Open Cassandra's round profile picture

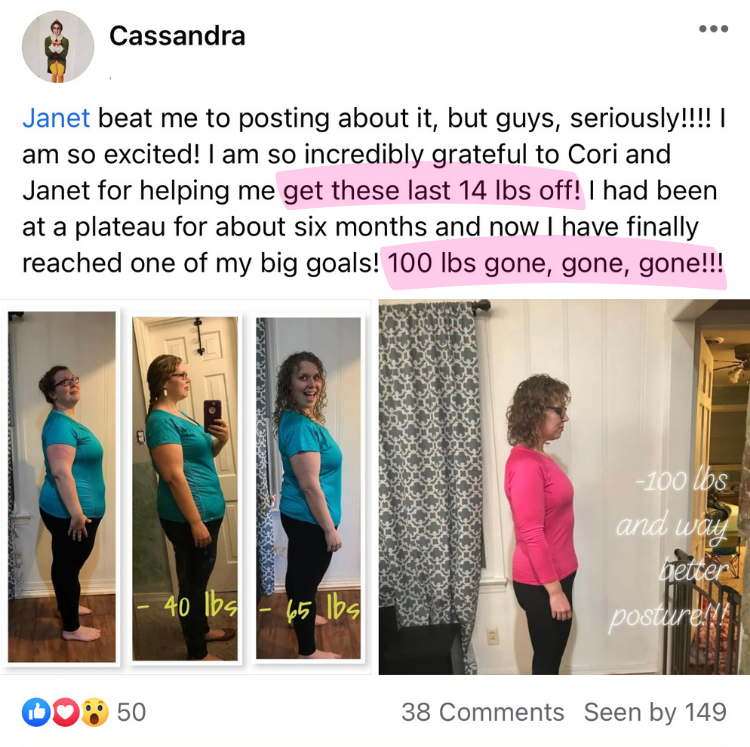coord(58,46)
